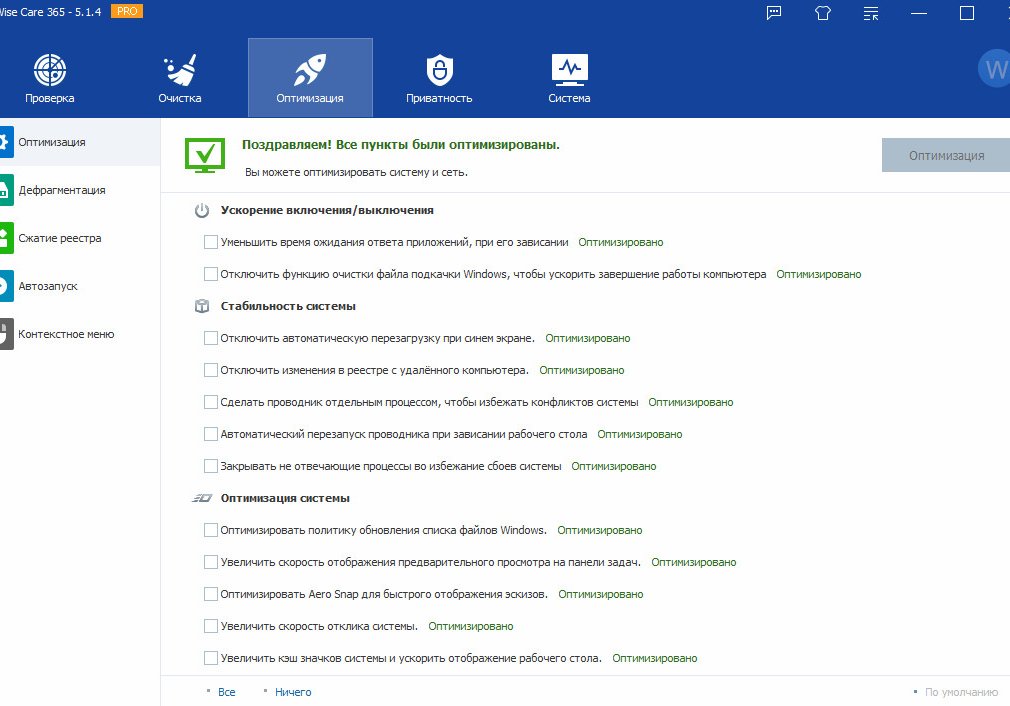This screenshot has height=706, width=1010.
Task: Click the speed icon by Оптимизация системы
Action: pyautogui.click(x=202, y=498)
